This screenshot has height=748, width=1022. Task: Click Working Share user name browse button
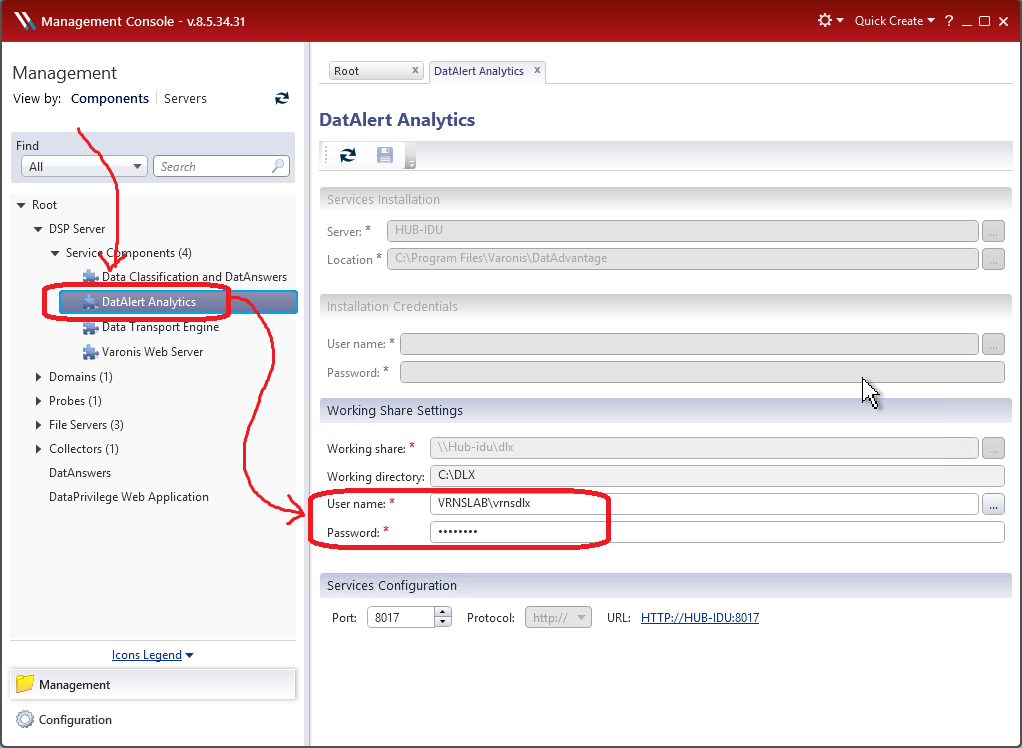(993, 504)
